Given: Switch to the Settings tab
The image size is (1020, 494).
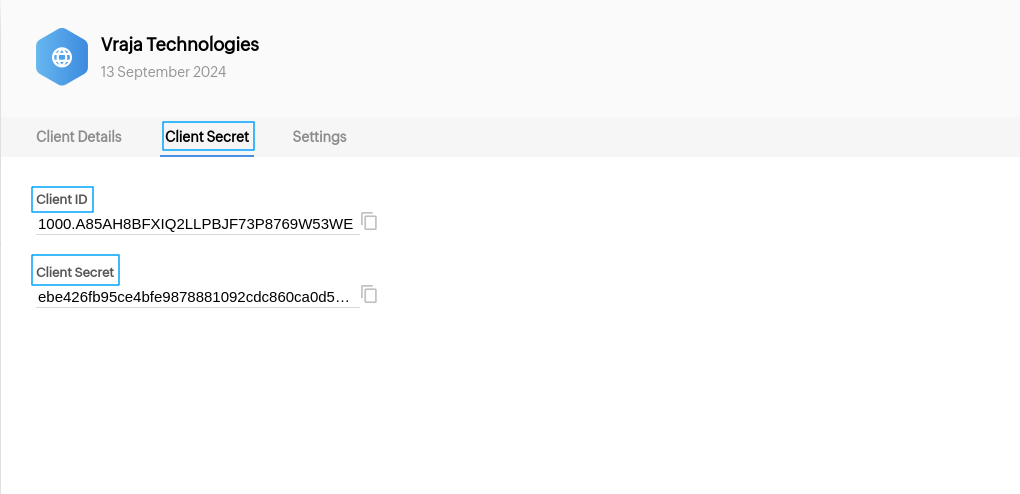Looking at the screenshot, I should (319, 137).
